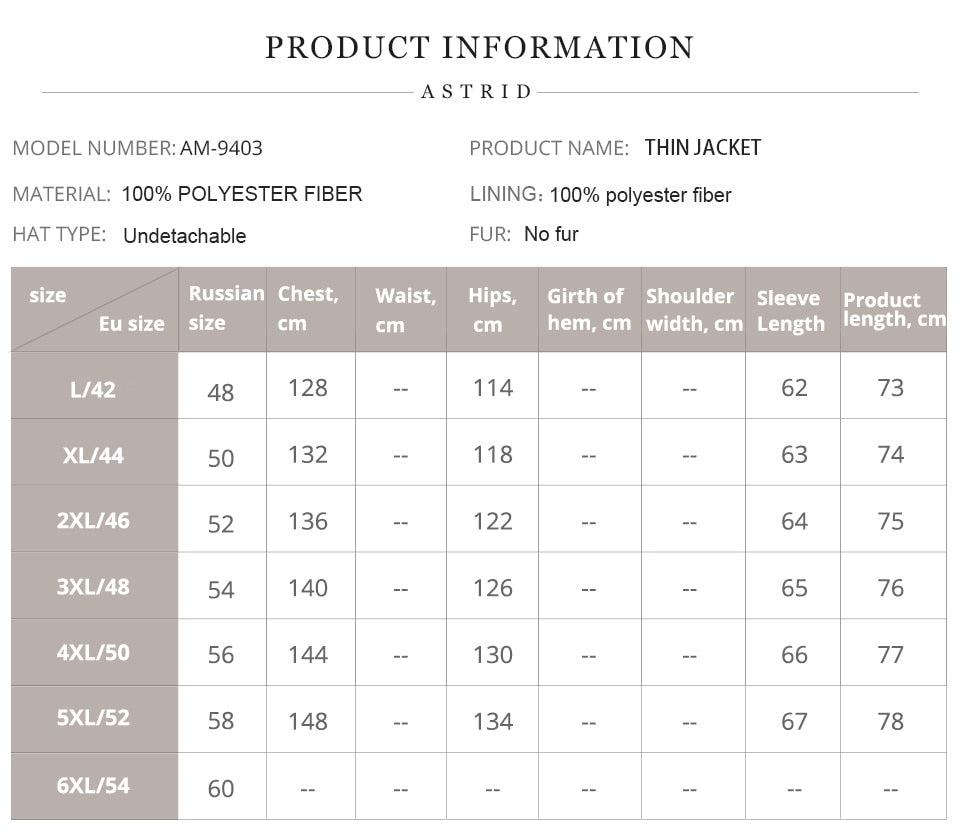Click the Chest, cm column header
The image size is (960, 837).
tap(309, 308)
